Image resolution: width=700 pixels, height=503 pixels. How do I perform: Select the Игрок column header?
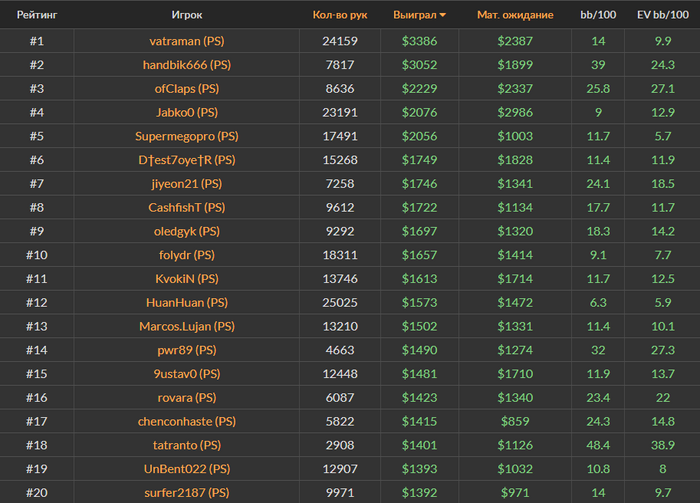pyautogui.click(x=187, y=15)
